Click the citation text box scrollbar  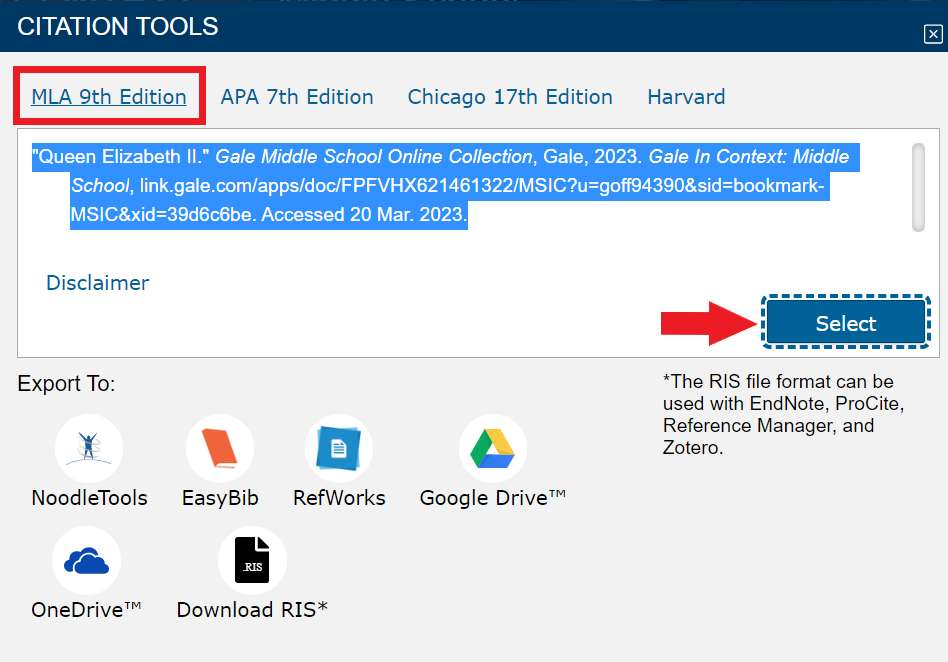point(918,187)
